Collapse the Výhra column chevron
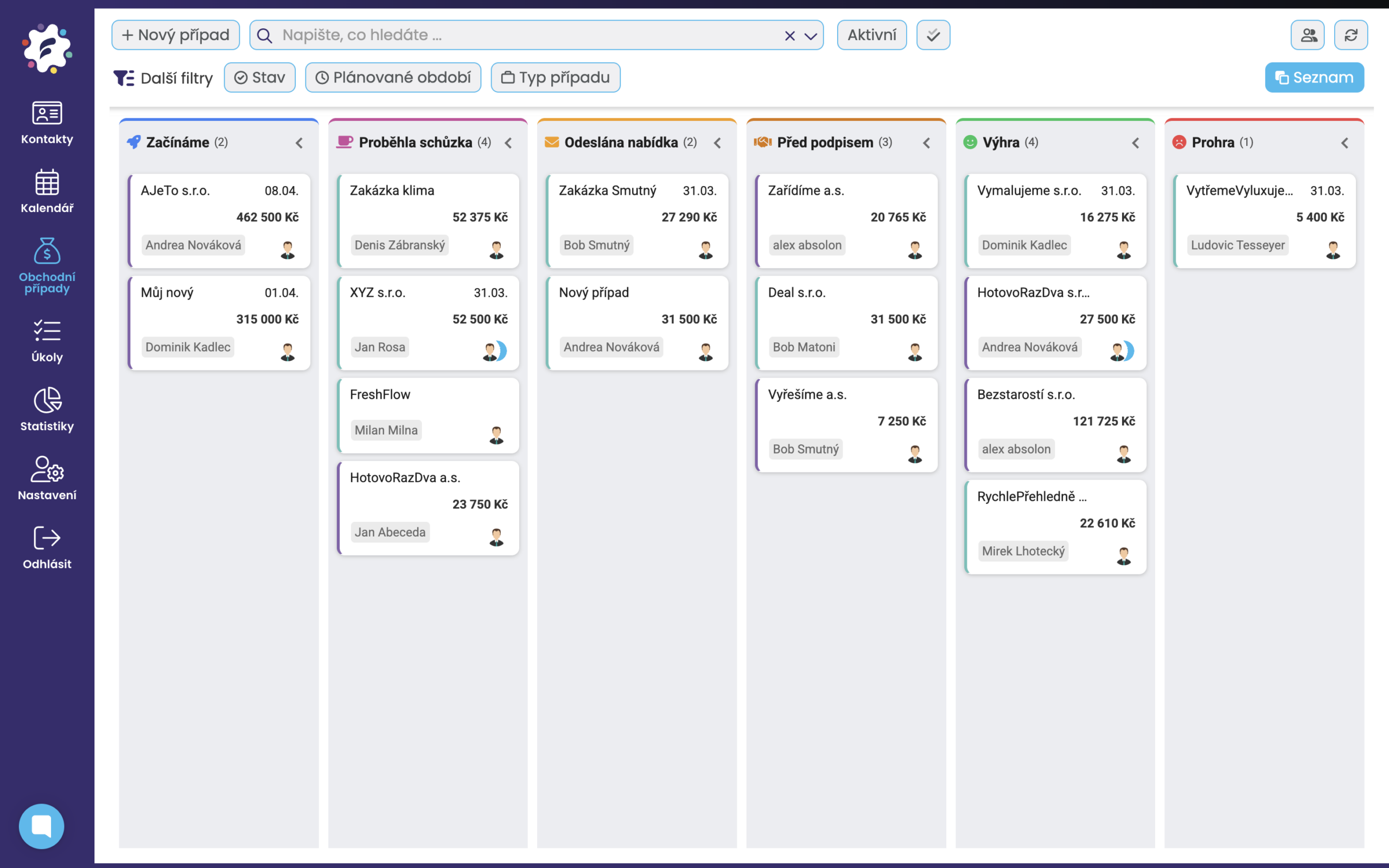The width and height of the screenshot is (1389, 868). [x=1135, y=143]
